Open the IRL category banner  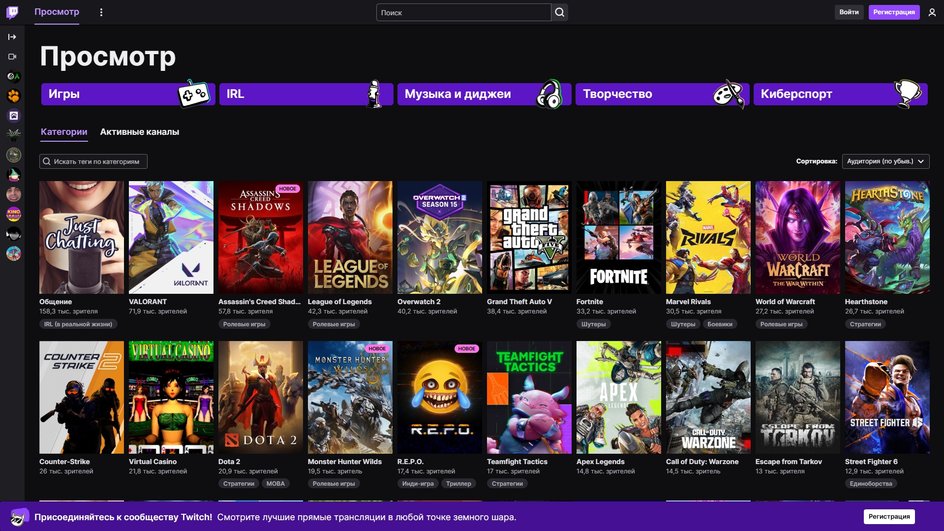point(306,94)
